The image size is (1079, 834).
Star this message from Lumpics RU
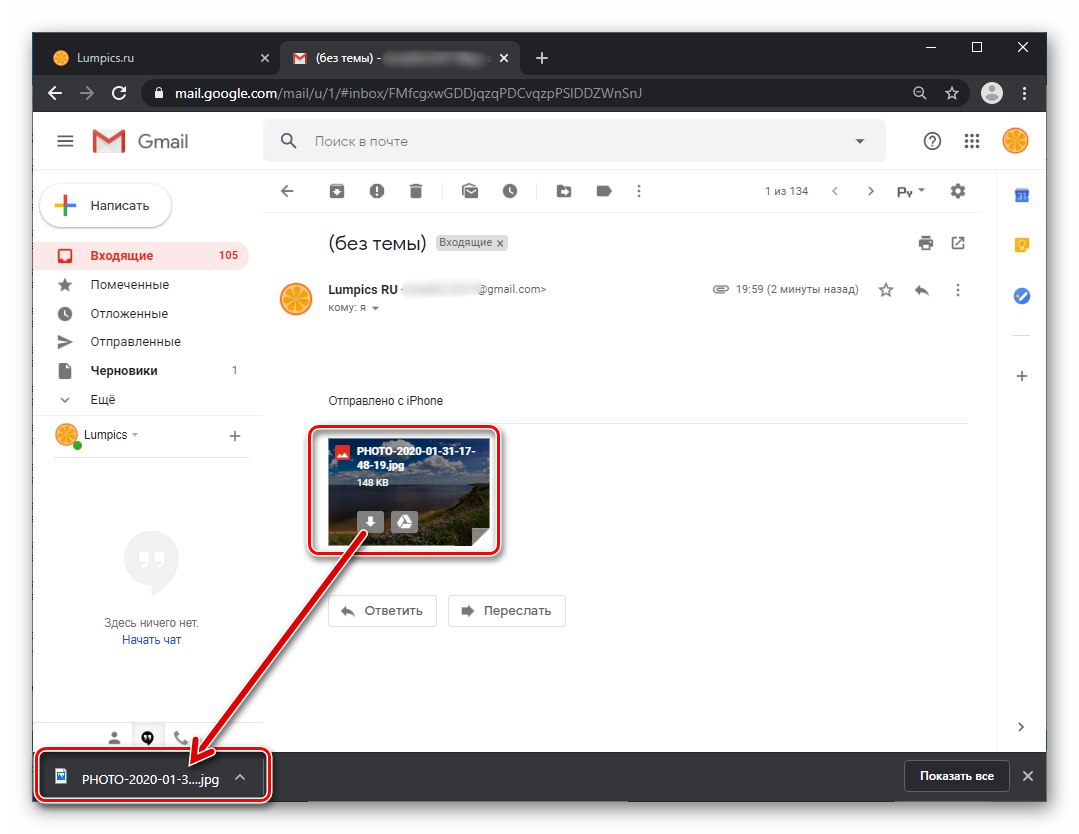click(886, 290)
